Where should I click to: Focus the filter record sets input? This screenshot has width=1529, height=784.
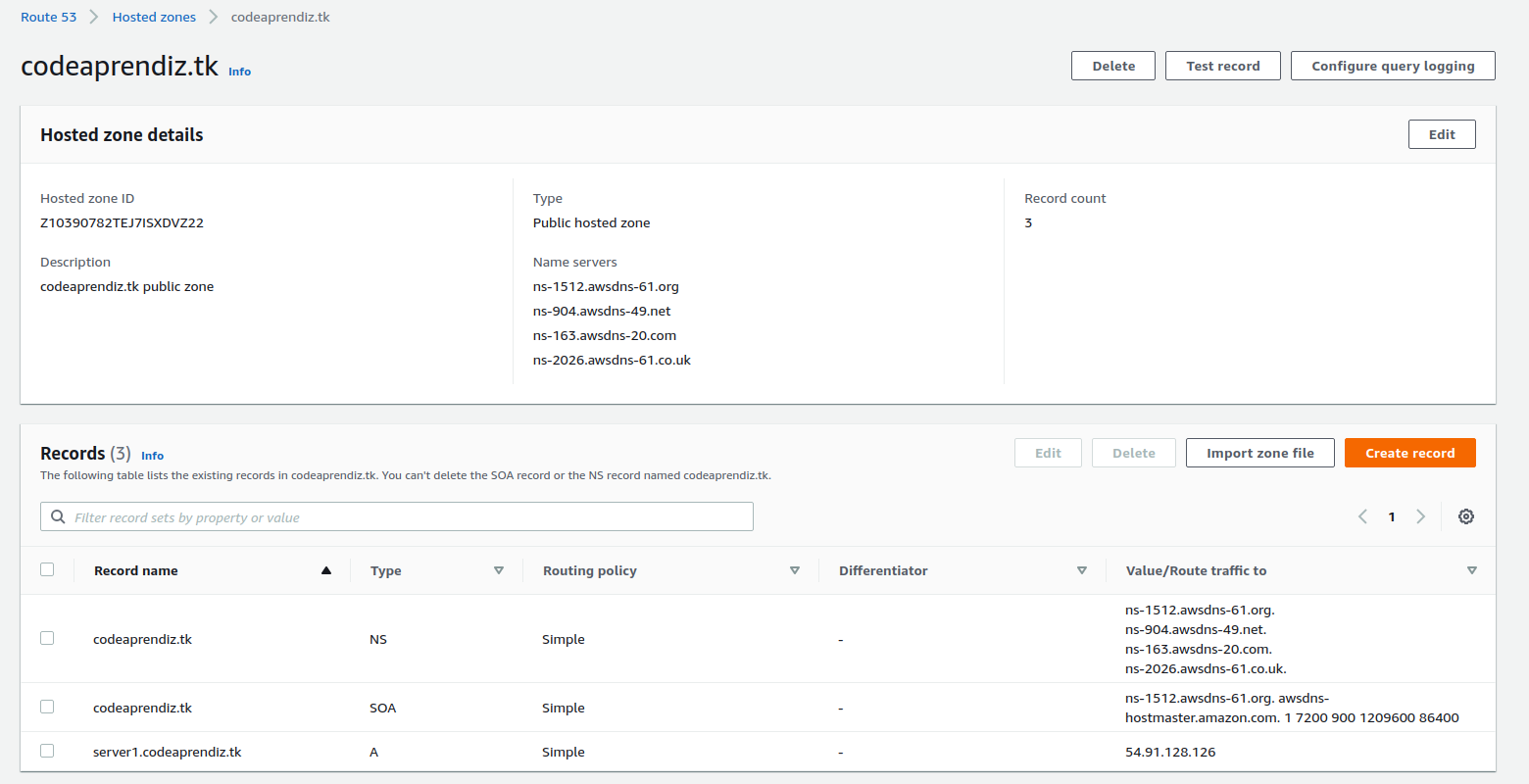pyautogui.click(x=397, y=516)
